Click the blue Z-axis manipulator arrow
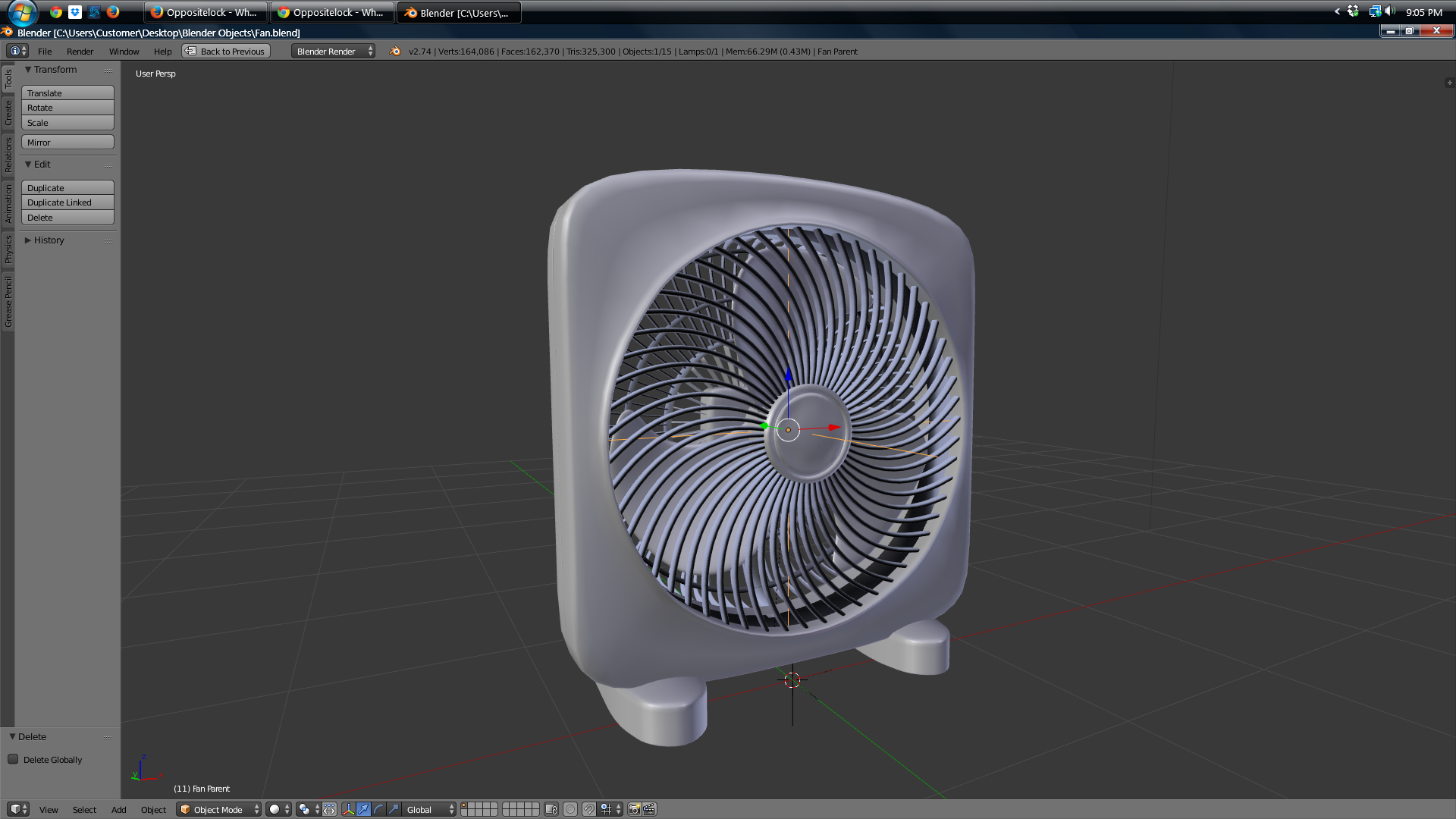This screenshot has width=1456, height=819. tap(788, 375)
